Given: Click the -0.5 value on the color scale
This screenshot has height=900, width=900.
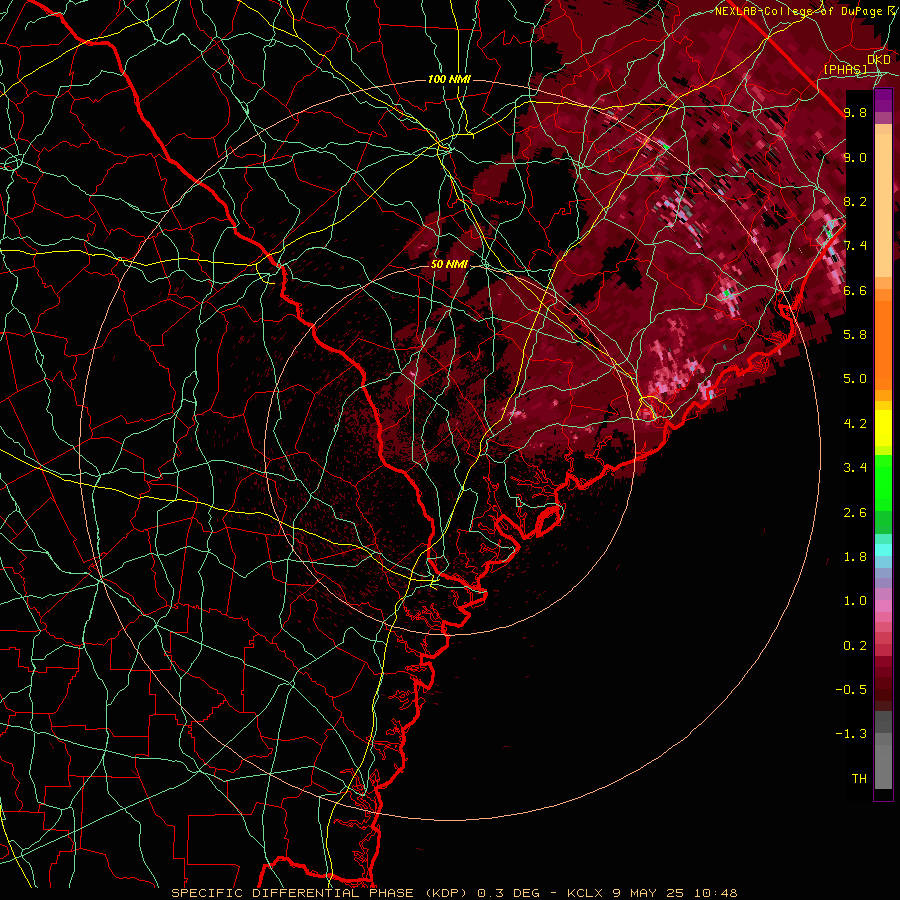Looking at the screenshot, I should pos(851,690).
